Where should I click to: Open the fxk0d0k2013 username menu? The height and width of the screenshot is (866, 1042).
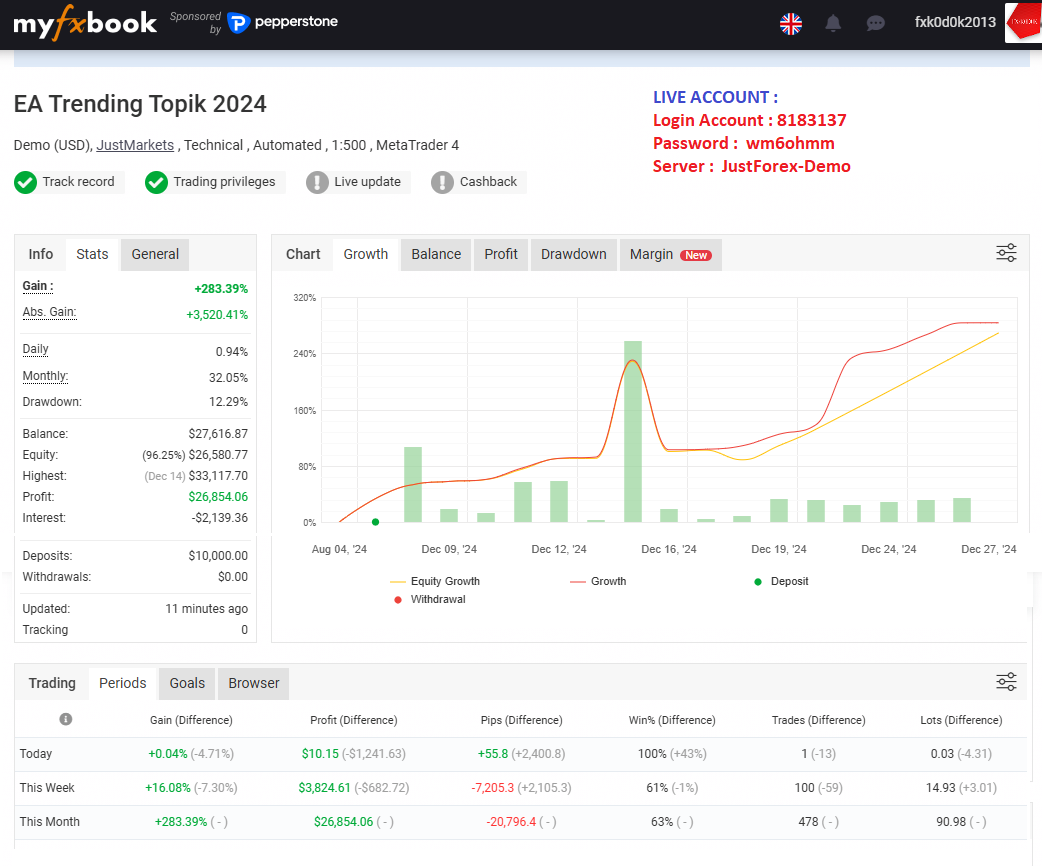tap(955, 22)
